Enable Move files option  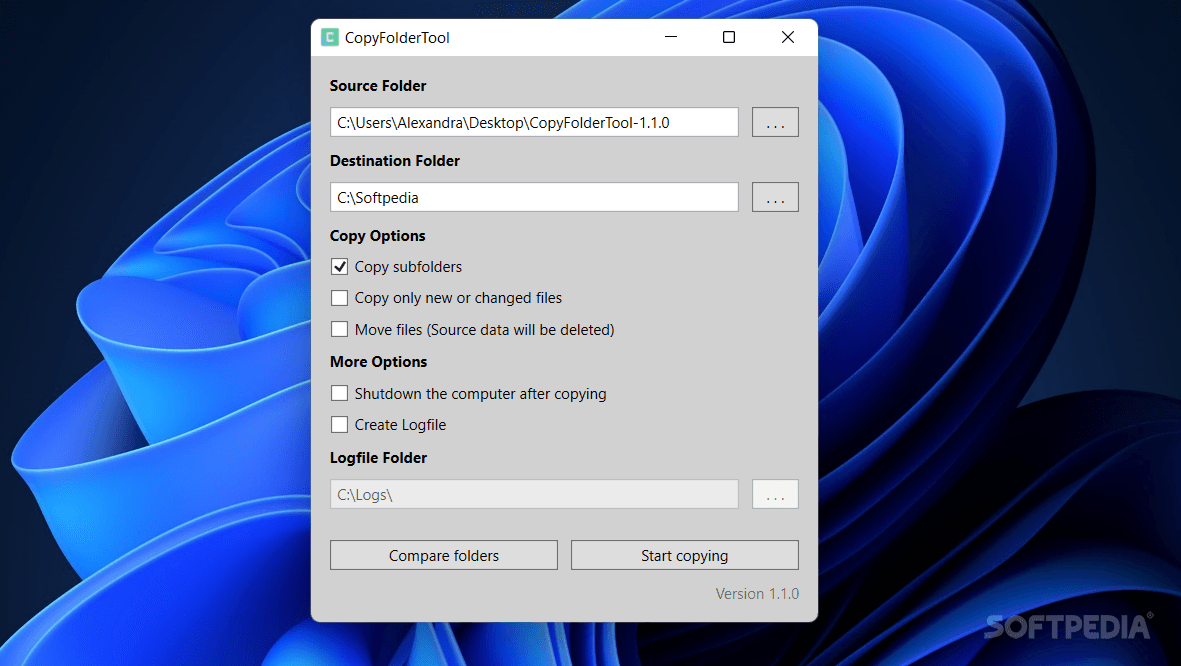[340, 329]
